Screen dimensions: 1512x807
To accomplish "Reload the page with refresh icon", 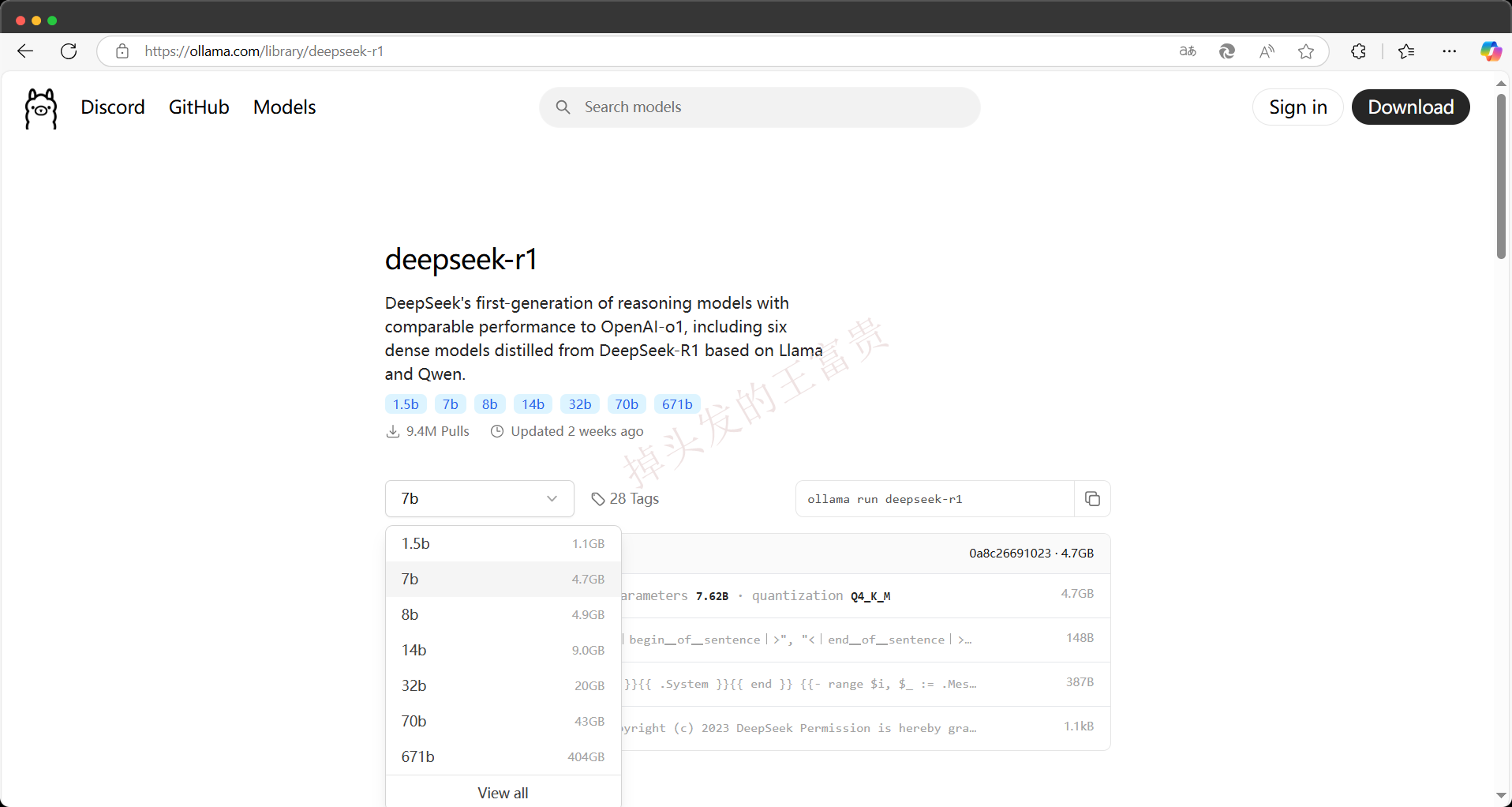I will click(69, 51).
